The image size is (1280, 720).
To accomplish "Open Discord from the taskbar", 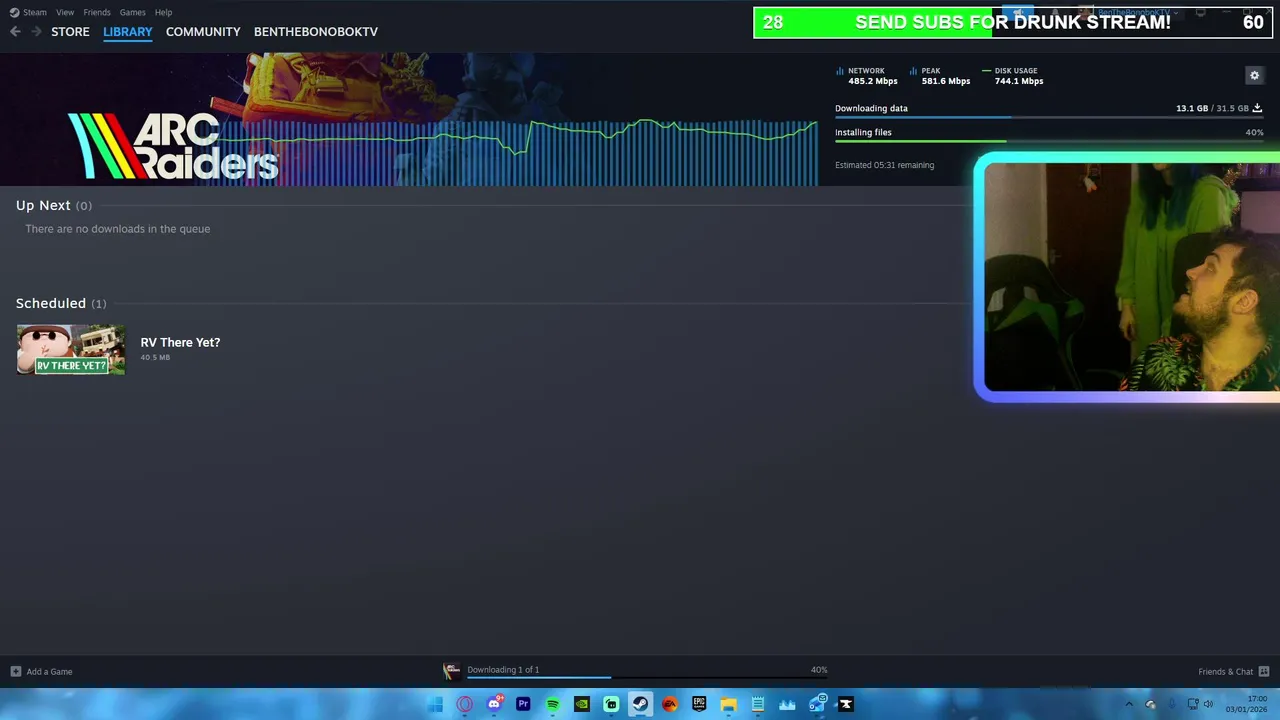I will tap(494, 704).
